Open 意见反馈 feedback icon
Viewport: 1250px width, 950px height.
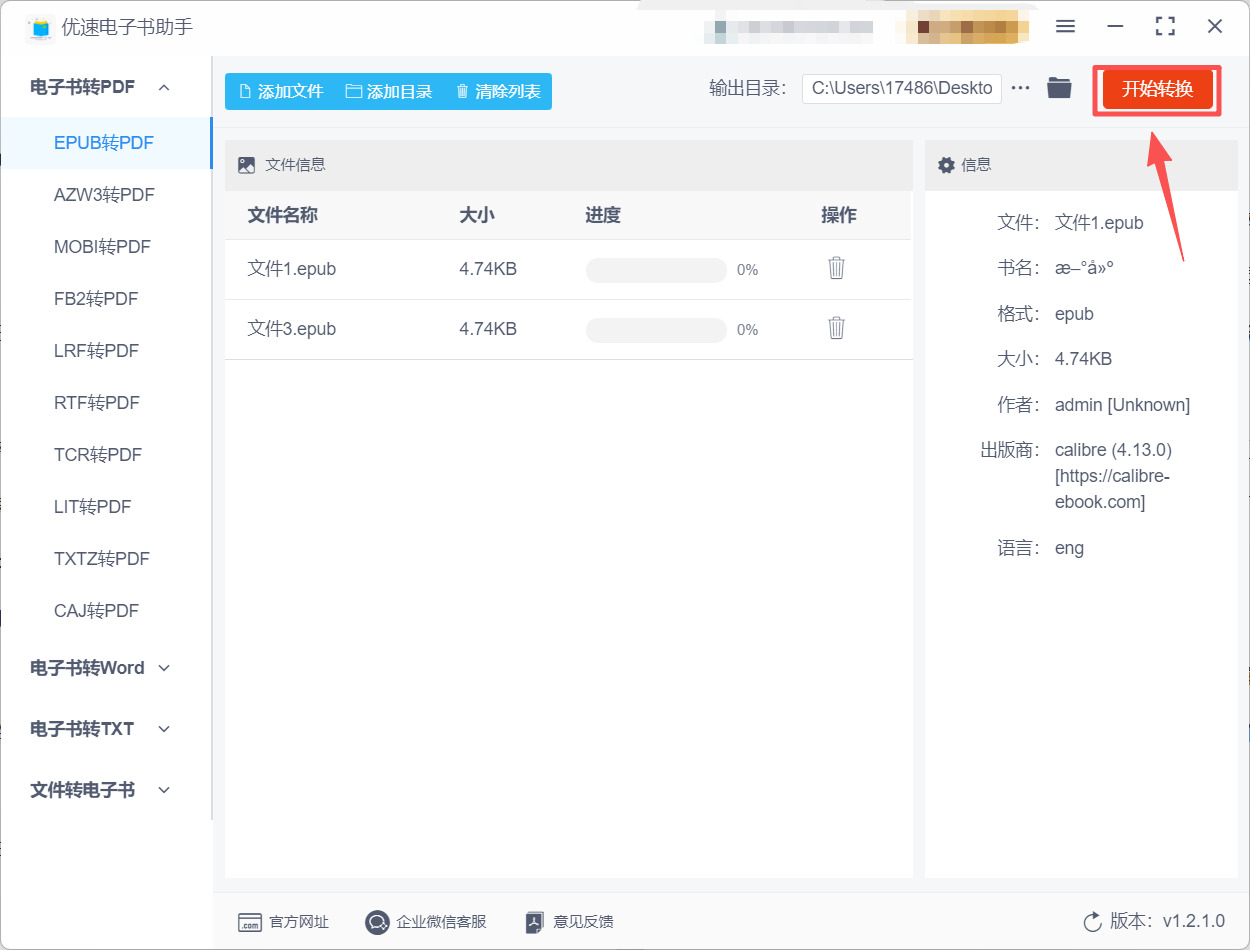[x=535, y=922]
